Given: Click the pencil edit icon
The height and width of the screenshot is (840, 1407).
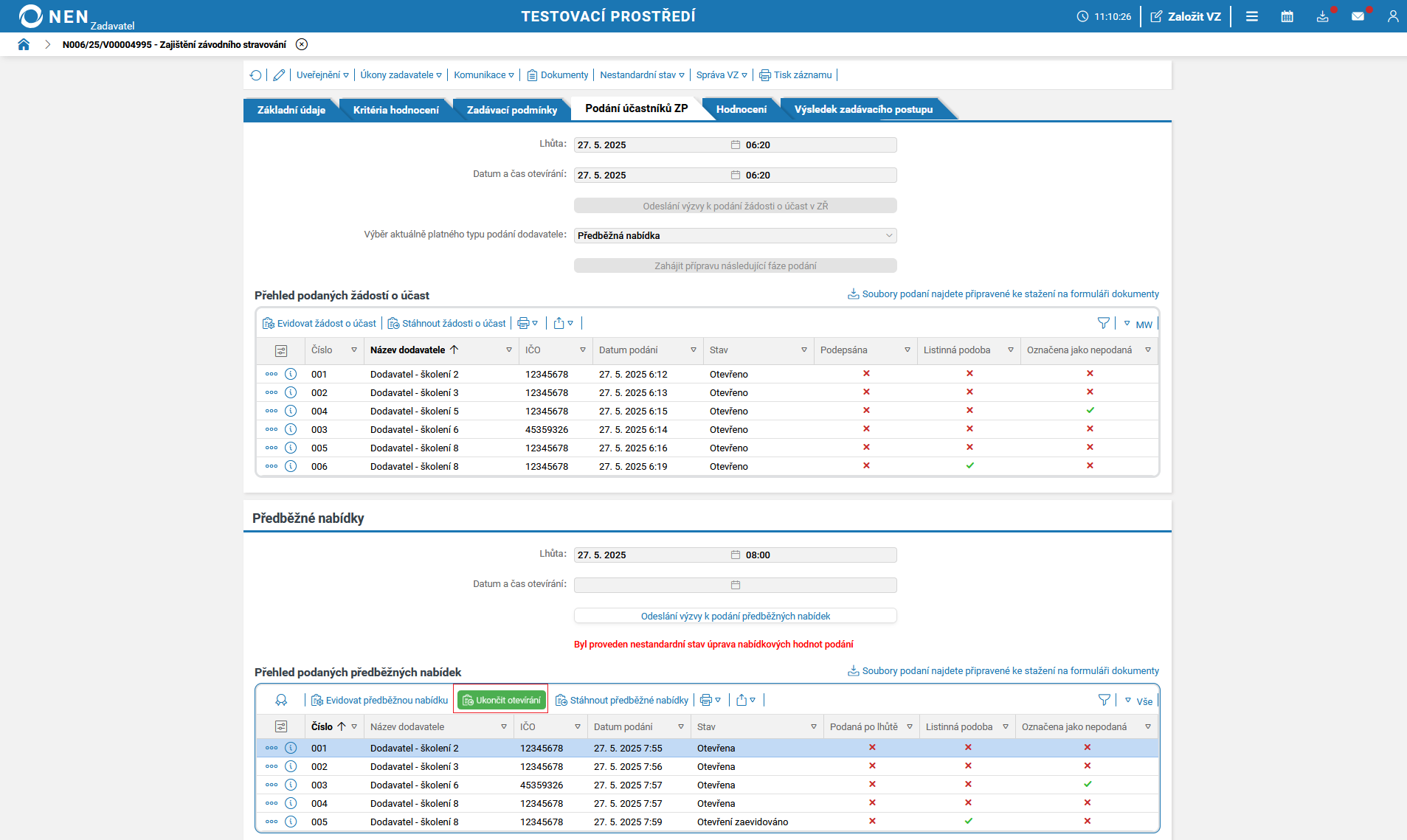Looking at the screenshot, I should (x=279, y=75).
